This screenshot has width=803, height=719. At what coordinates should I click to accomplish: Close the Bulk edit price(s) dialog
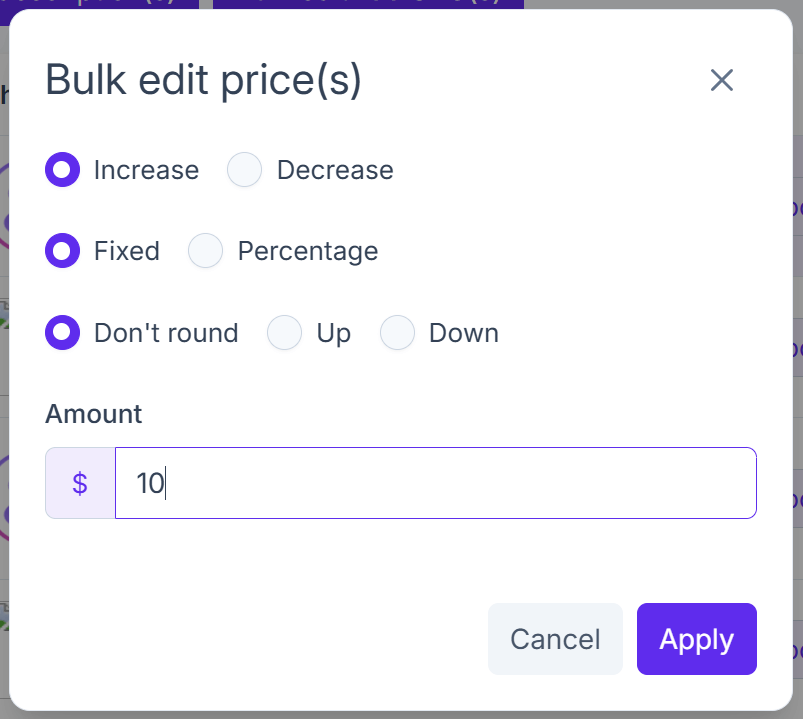coord(722,80)
